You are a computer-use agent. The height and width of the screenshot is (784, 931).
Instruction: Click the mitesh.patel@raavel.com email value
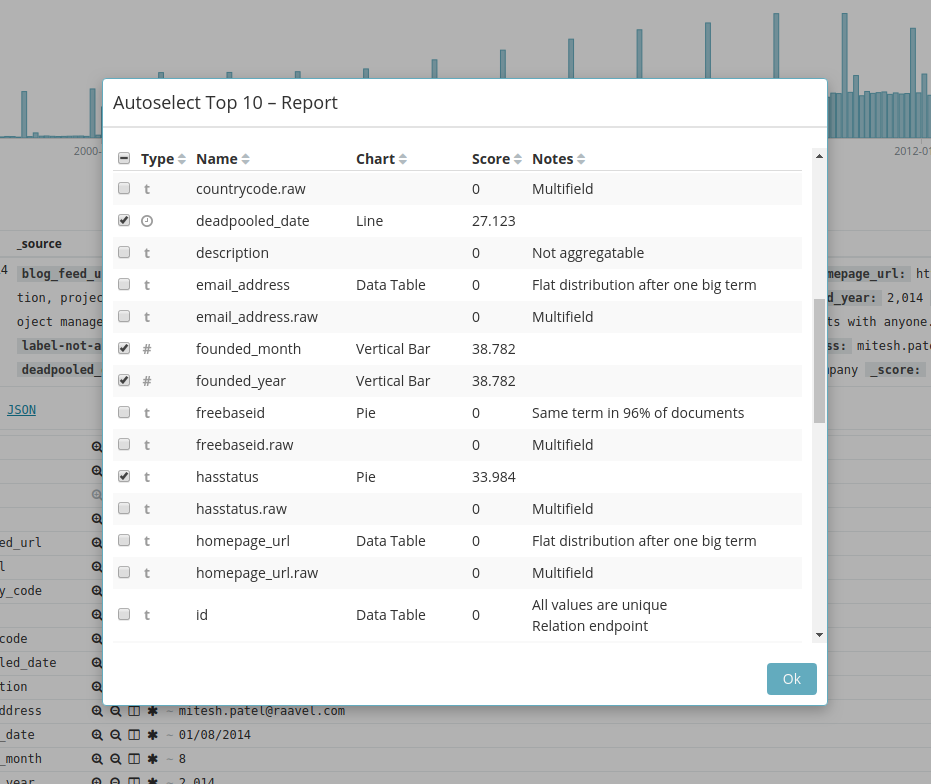click(265, 710)
